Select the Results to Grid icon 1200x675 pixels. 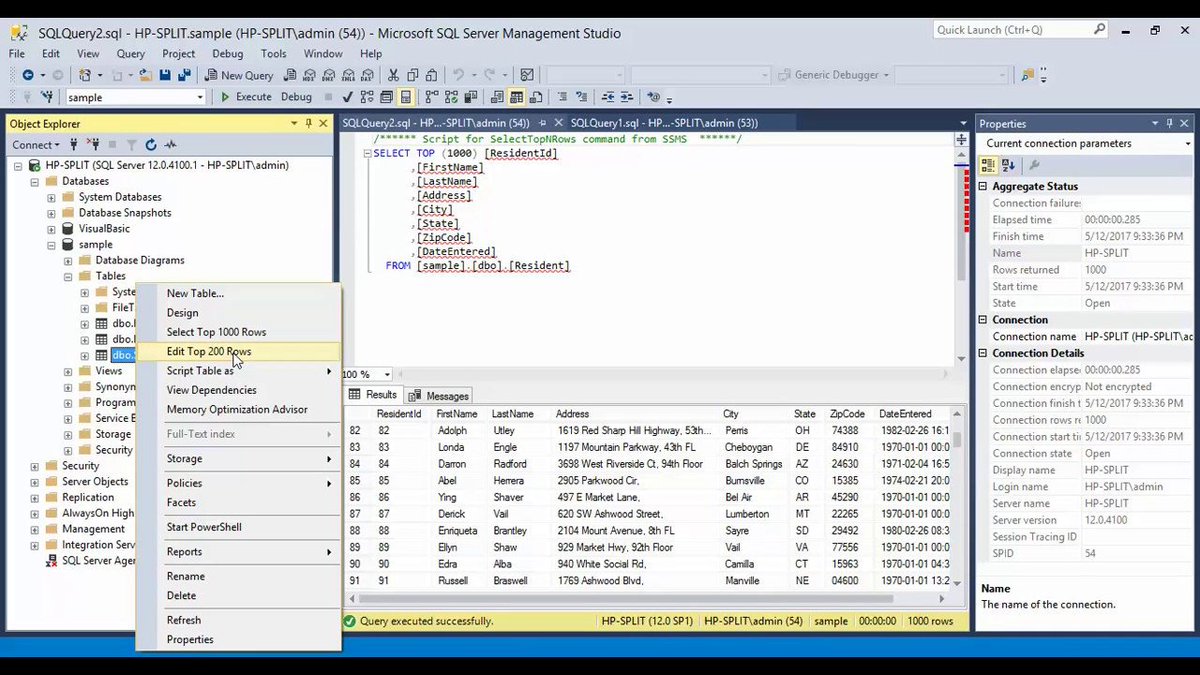click(516, 97)
